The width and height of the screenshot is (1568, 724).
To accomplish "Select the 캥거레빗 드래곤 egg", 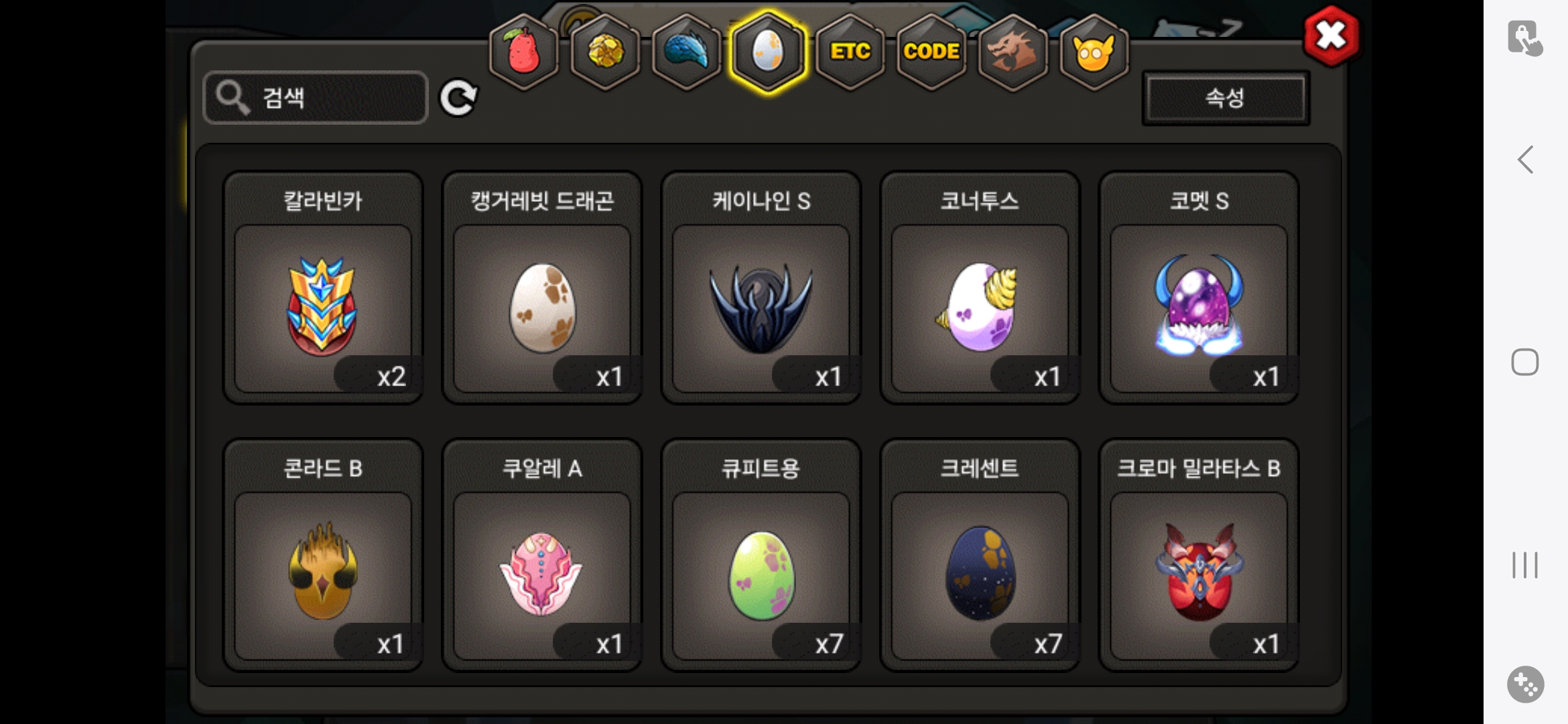I will pyautogui.click(x=542, y=288).
